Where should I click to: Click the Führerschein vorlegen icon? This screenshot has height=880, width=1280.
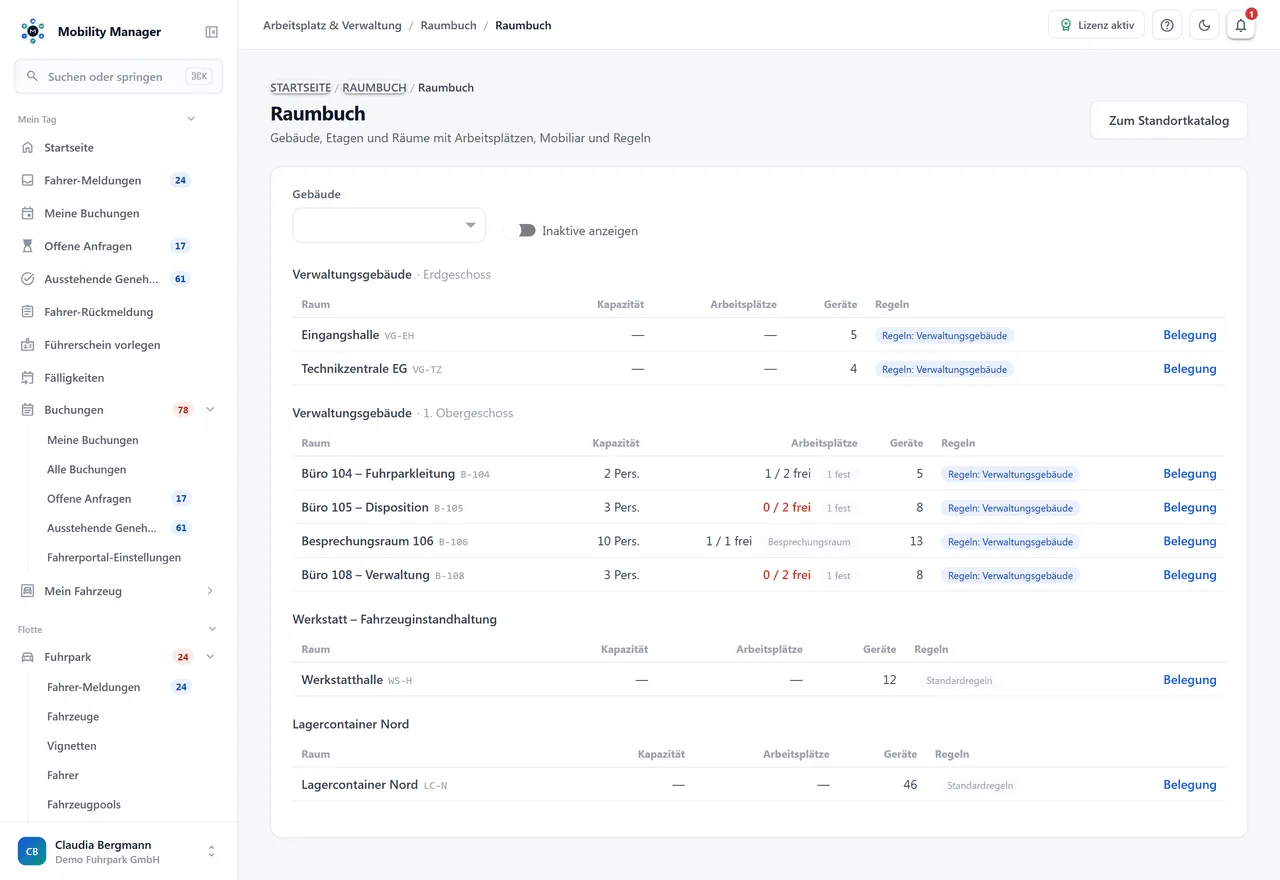(x=28, y=345)
